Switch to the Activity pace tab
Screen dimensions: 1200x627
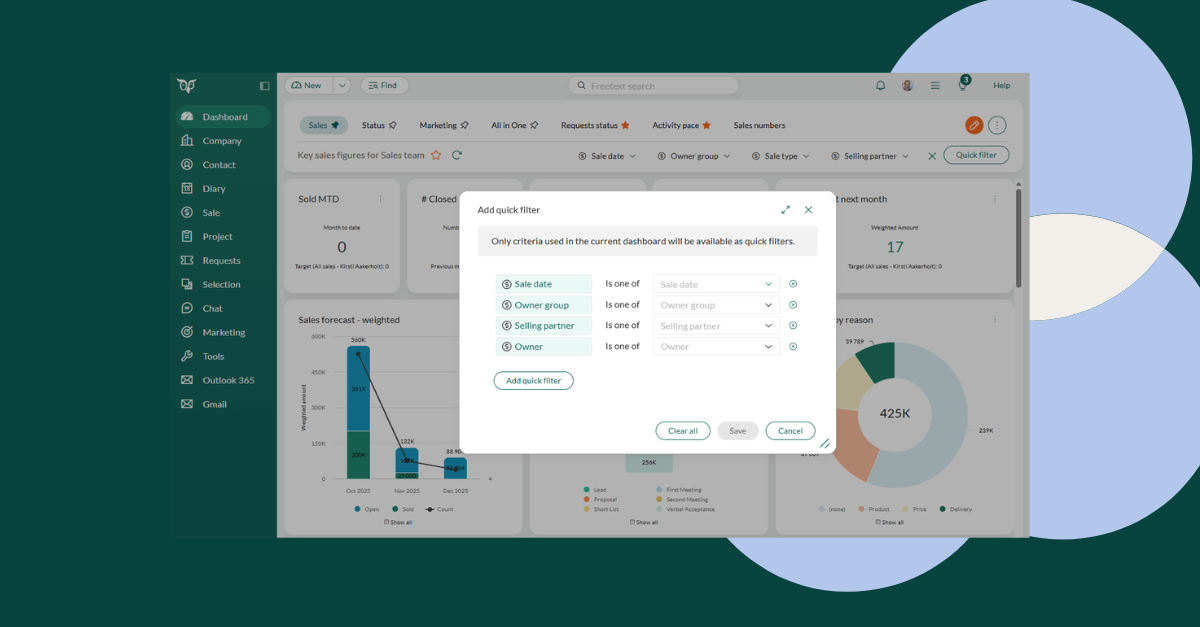pyautogui.click(x=681, y=125)
